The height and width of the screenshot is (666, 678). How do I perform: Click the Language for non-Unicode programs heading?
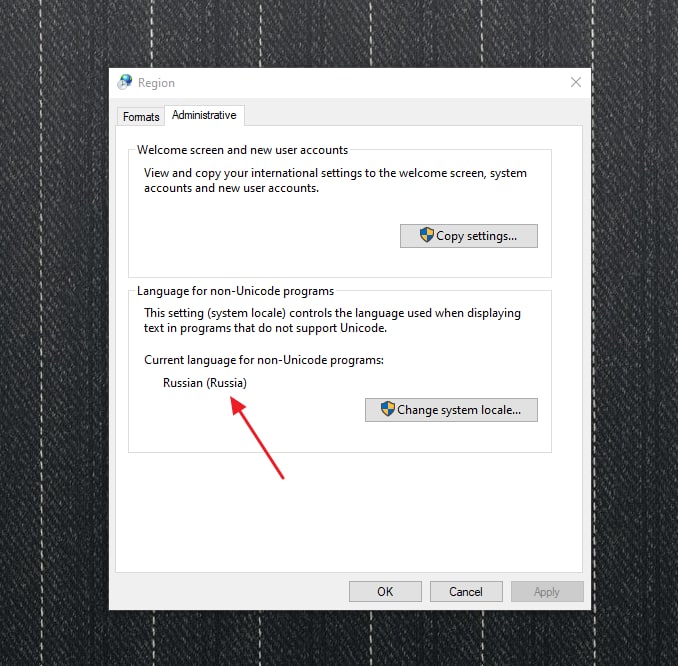[235, 291]
